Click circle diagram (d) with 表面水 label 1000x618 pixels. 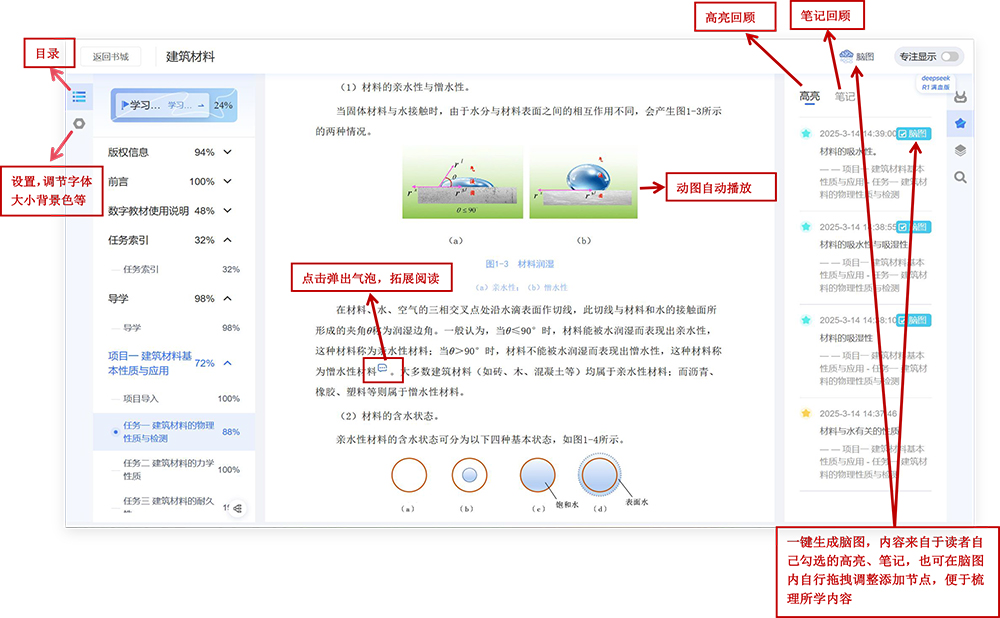[x=599, y=475]
